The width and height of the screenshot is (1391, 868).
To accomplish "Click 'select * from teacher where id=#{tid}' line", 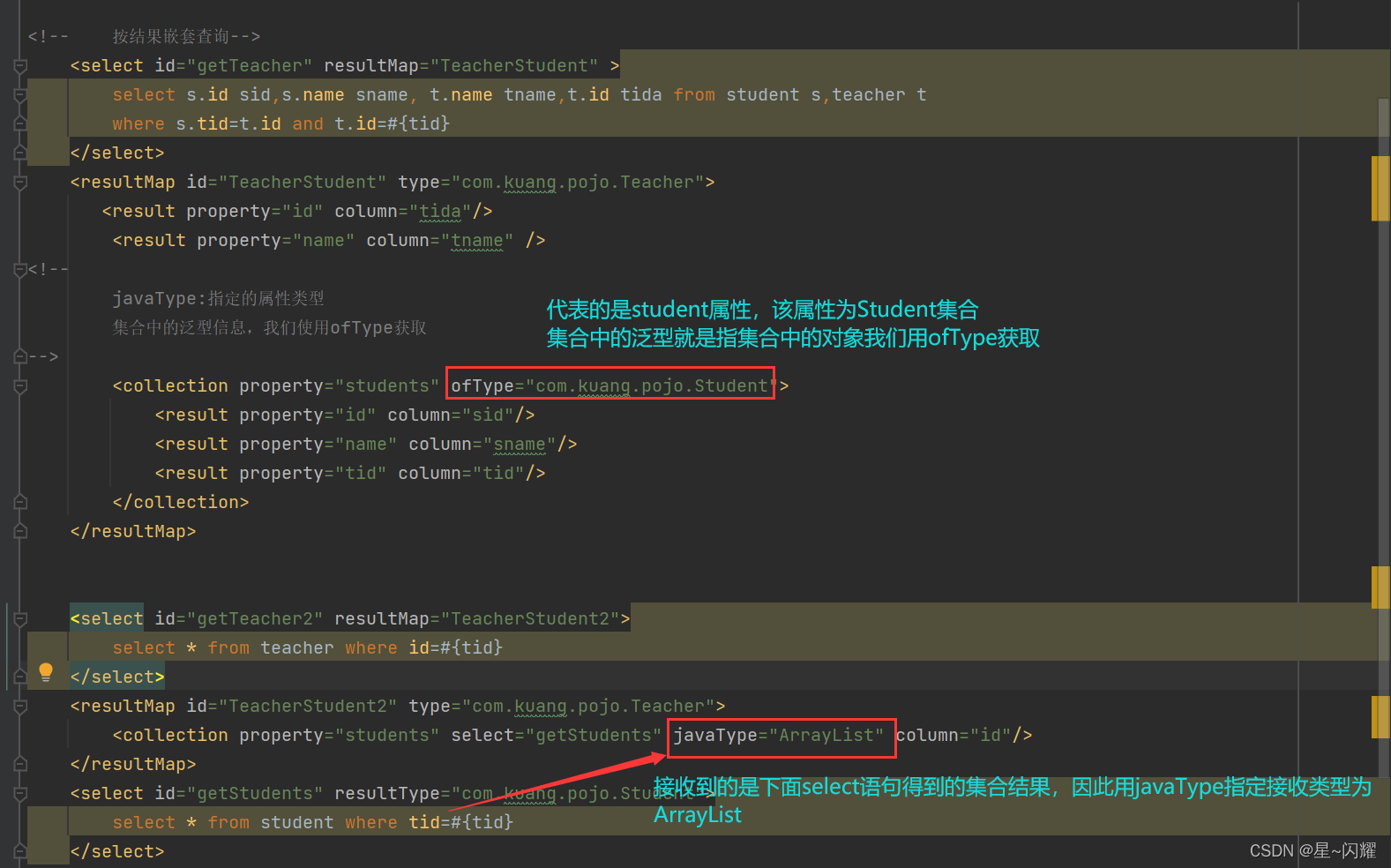I will point(308,648).
